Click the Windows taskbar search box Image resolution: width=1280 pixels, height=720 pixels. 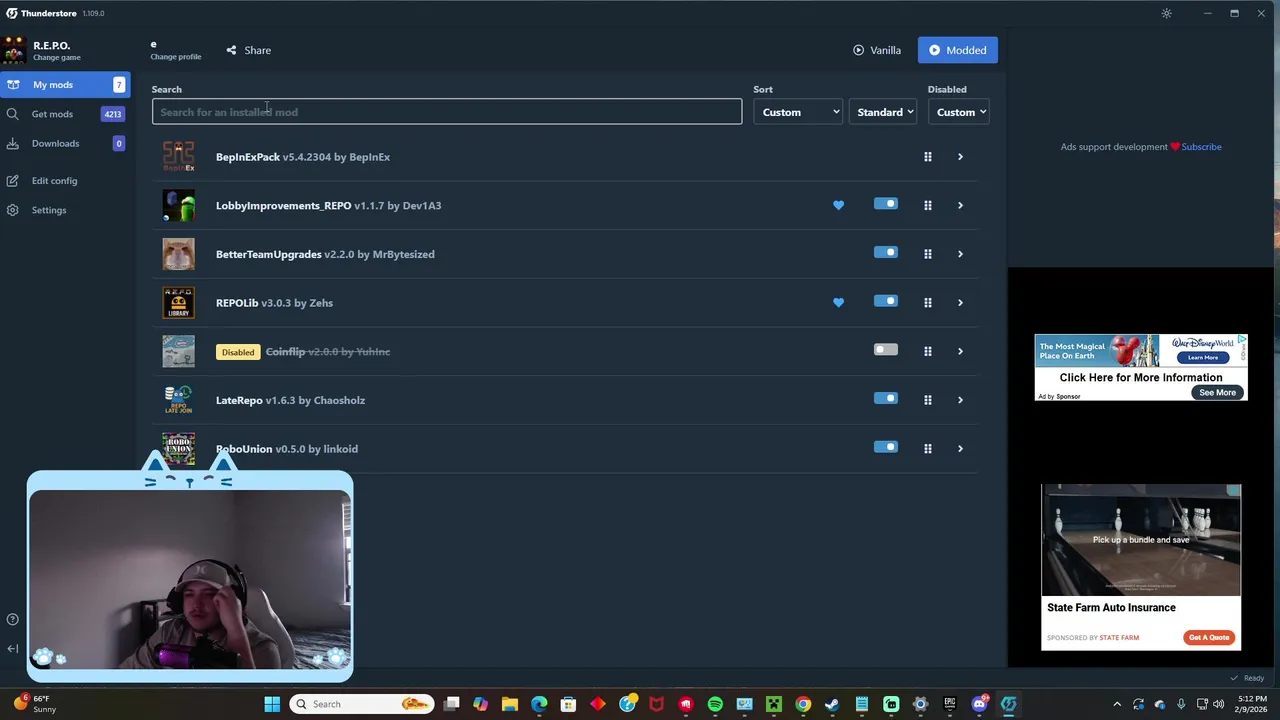coord(361,704)
